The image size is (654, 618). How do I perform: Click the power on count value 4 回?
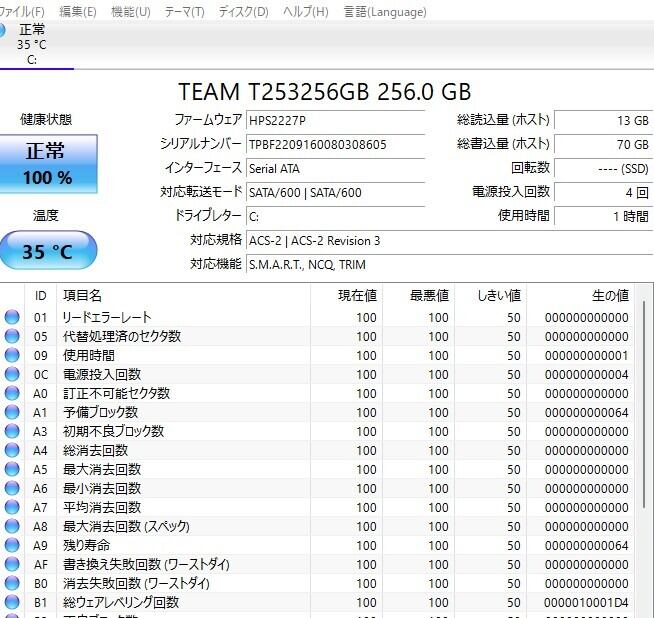pyautogui.click(x=603, y=193)
